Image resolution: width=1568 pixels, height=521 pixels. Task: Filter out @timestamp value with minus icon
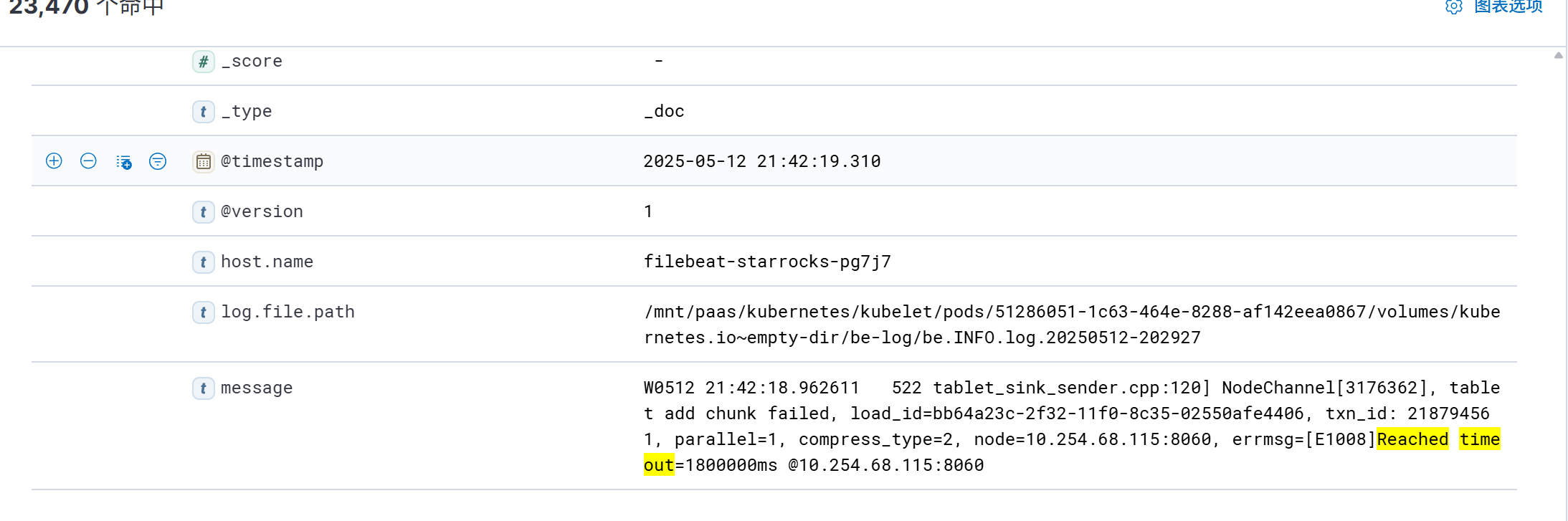(88, 161)
